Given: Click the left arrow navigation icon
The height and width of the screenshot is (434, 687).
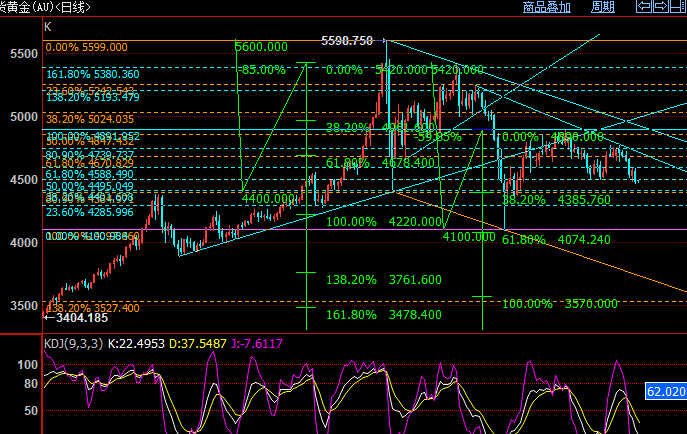Looking at the screenshot, I should click(644, 6).
